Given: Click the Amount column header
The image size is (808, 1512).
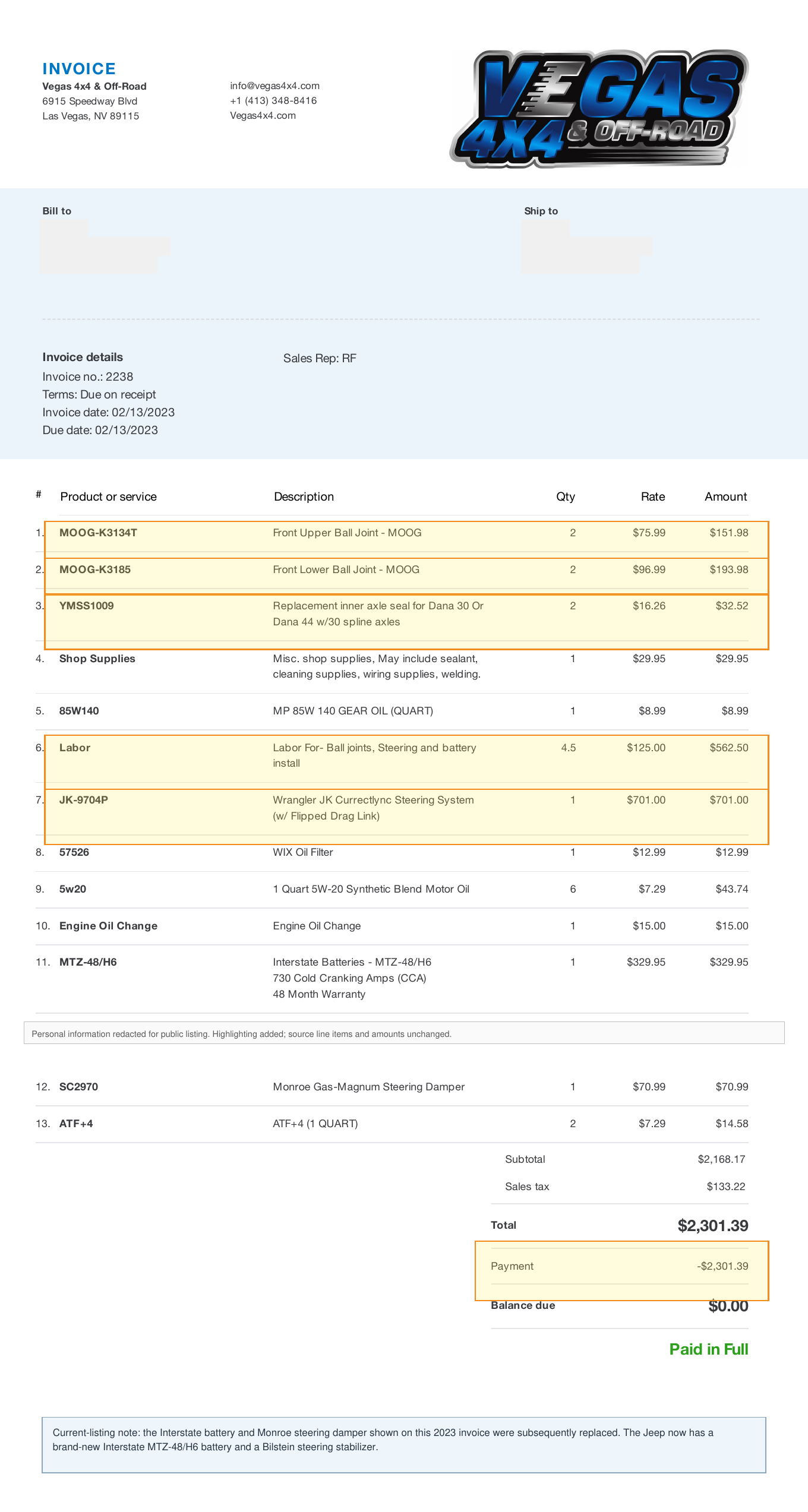Looking at the screenshot, I should click(x=726, y=496).
